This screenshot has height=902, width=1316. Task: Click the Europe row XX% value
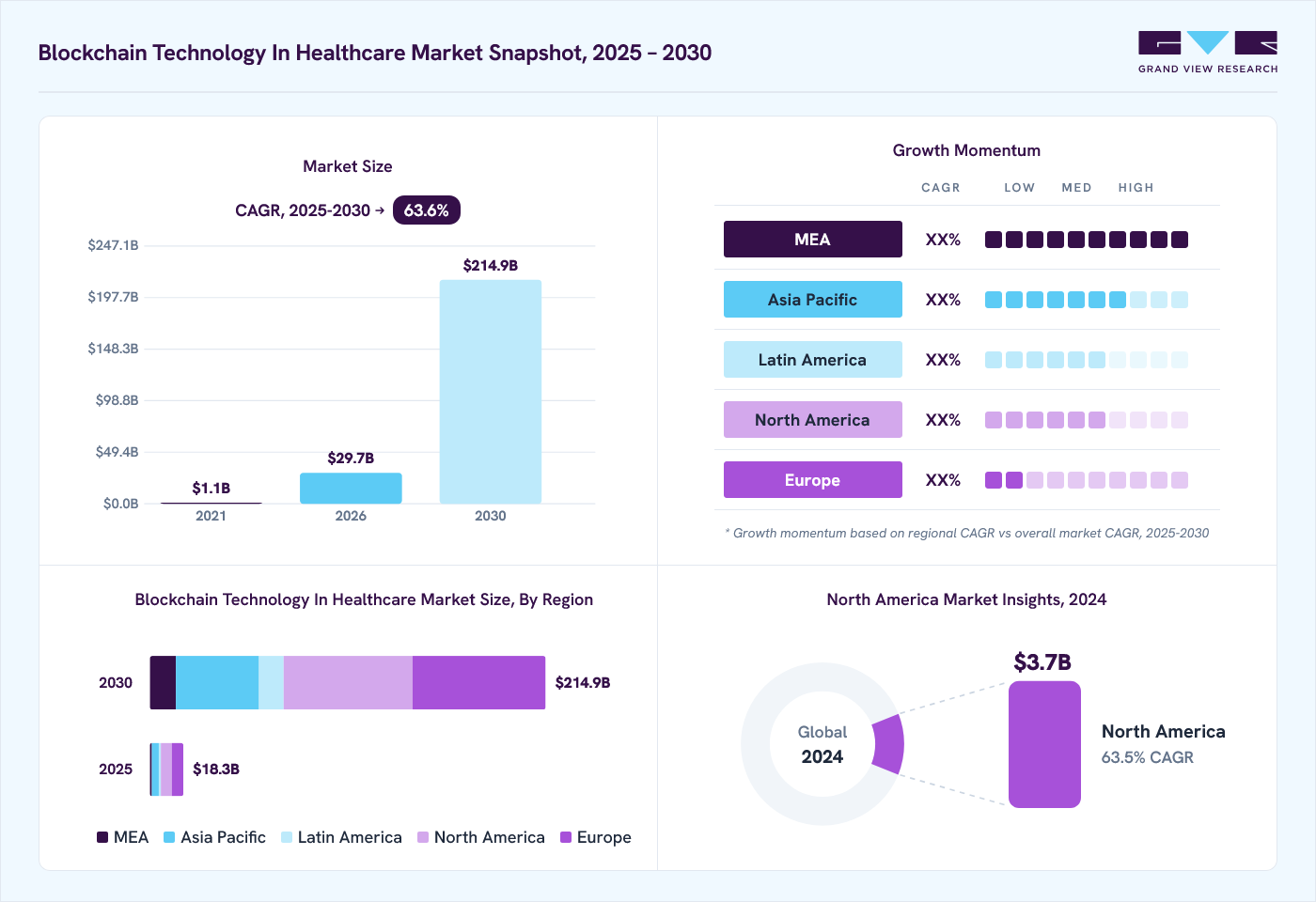click(x=943, y=480)
